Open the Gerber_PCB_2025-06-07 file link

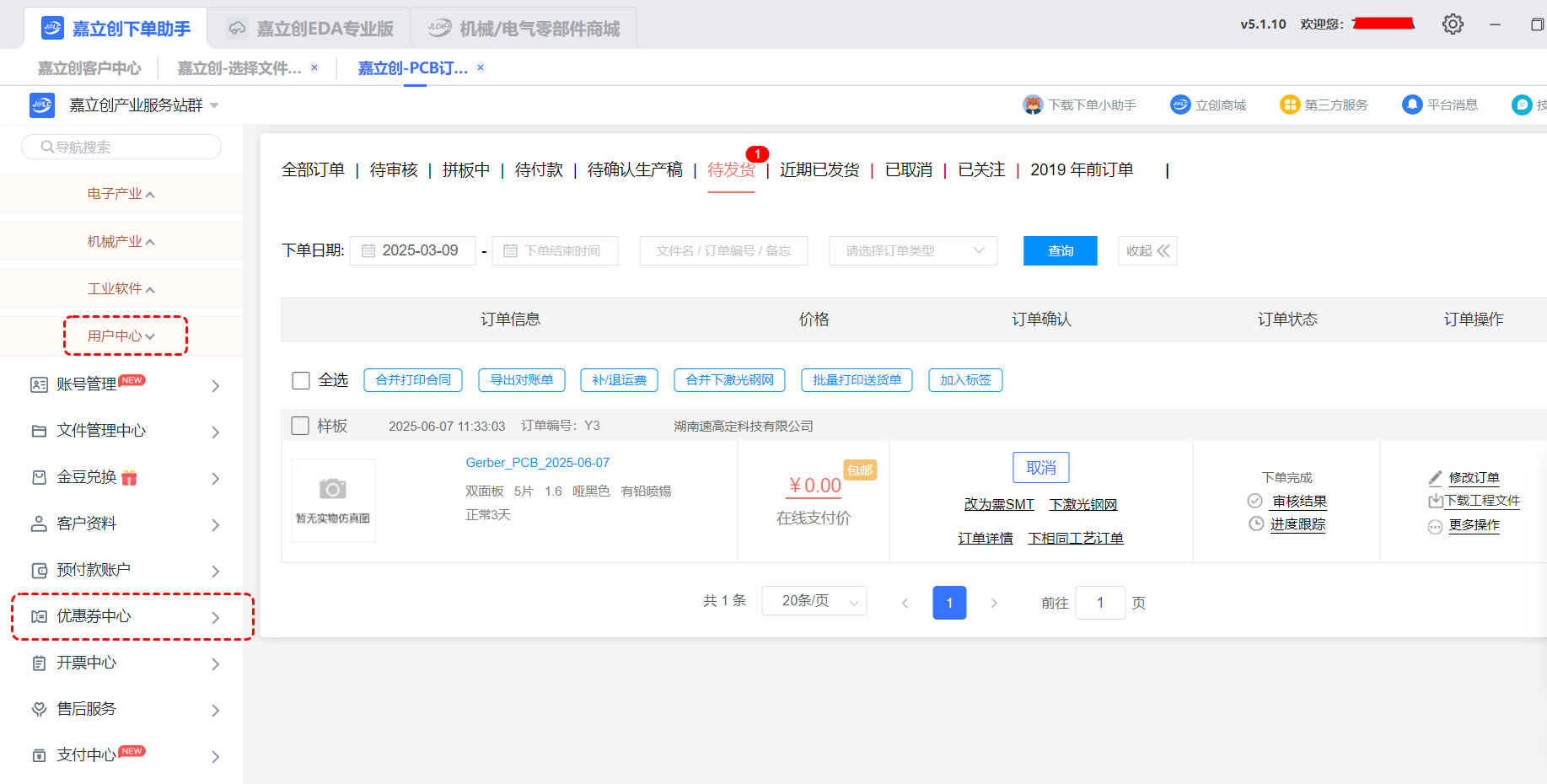(x=538, y=463)
